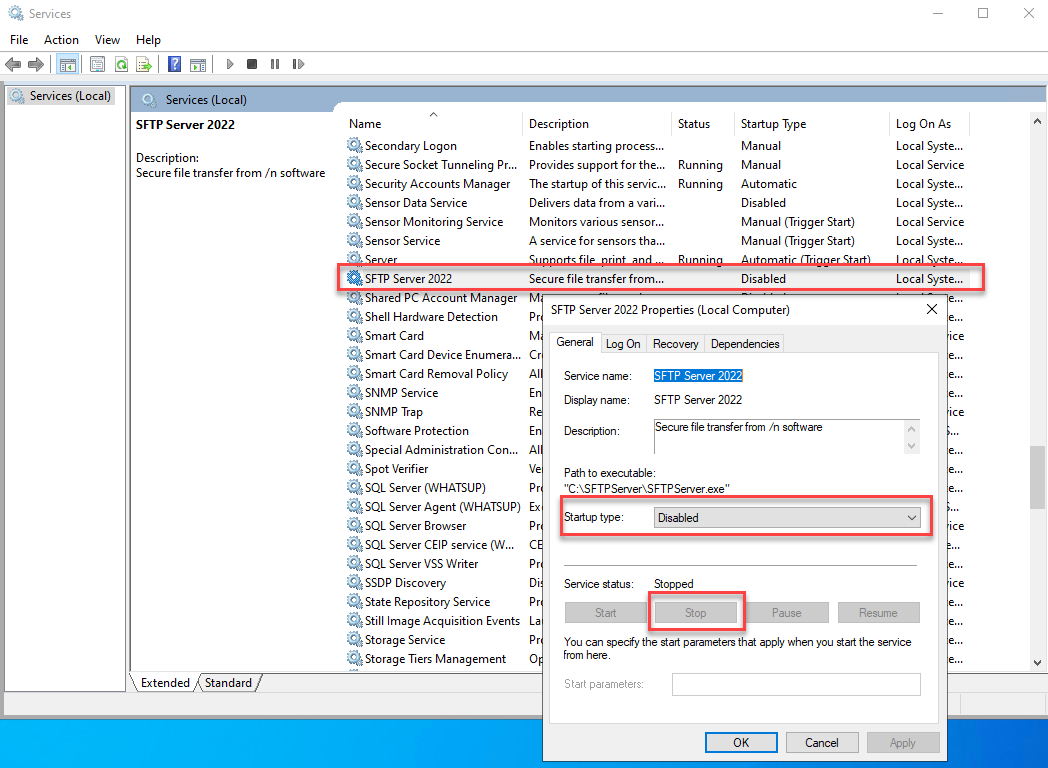Click the Pause Service toolbar icon
This screenshot has width=1048, height=768.
tap(275, 64)
